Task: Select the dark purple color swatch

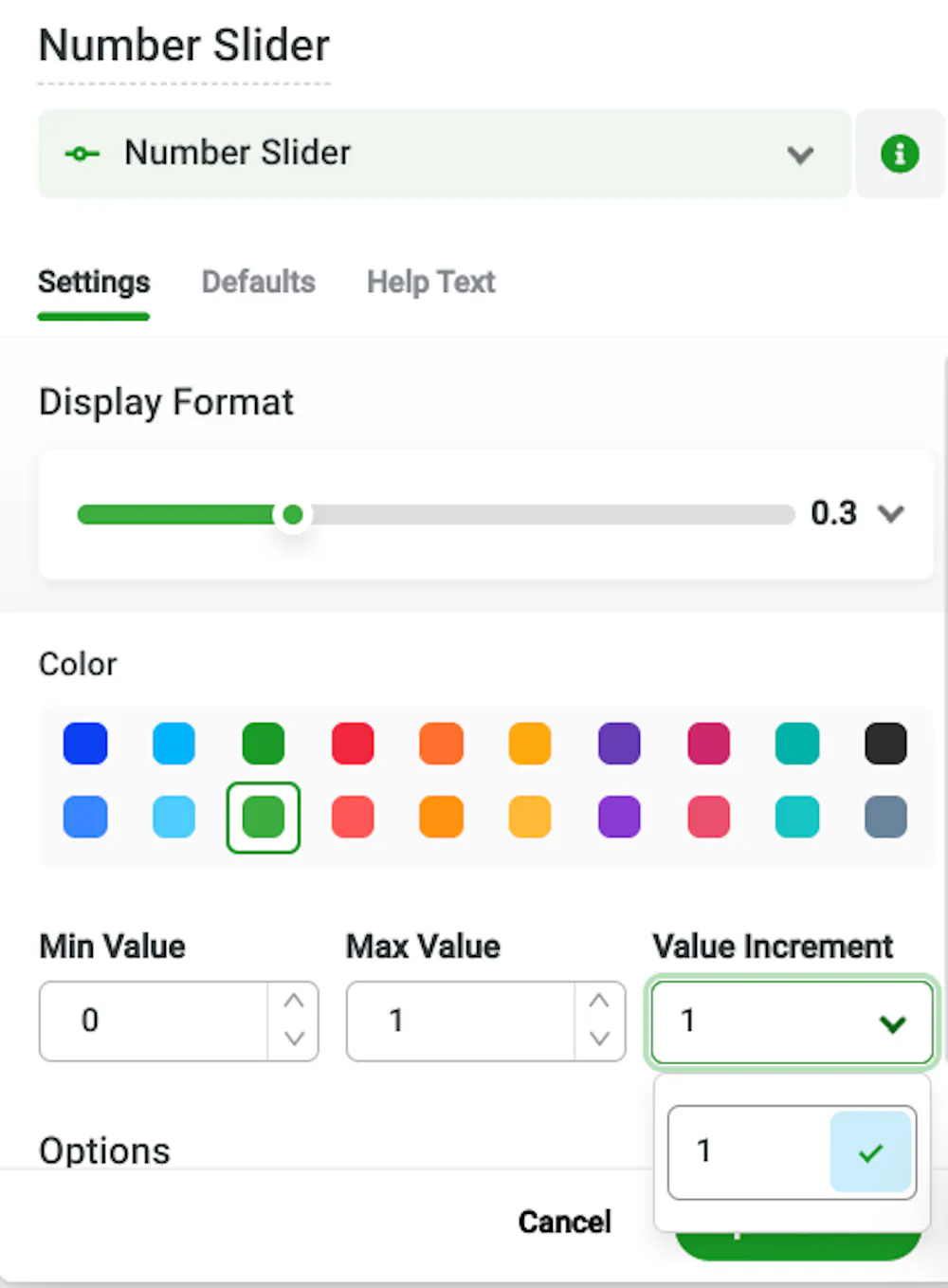Action: (619, 744)
